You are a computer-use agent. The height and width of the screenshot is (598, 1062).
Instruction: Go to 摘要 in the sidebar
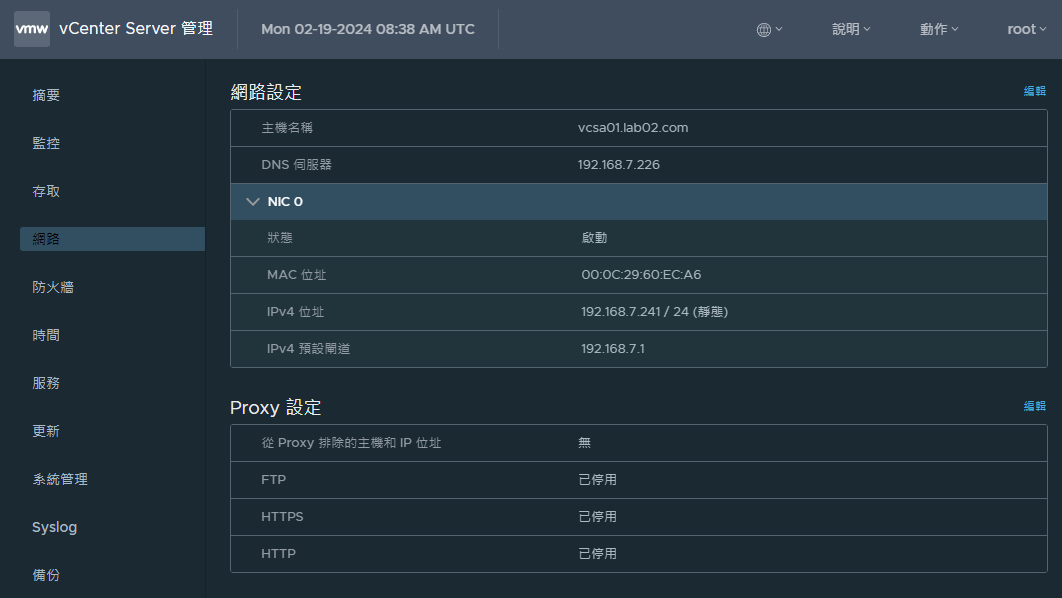coord(46,95)
